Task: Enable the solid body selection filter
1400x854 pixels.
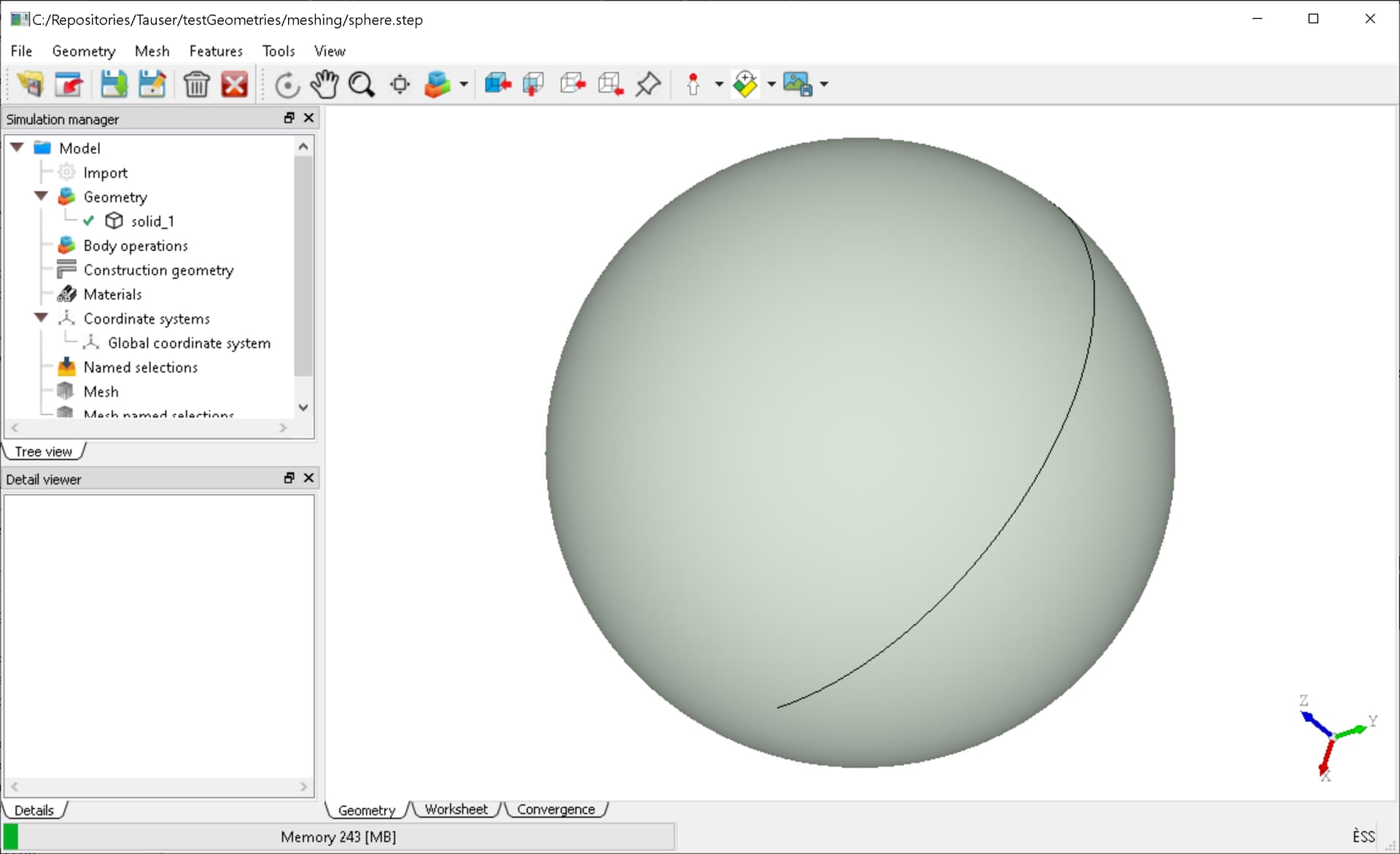Action: pyautogui.click(x=498, y=85)
